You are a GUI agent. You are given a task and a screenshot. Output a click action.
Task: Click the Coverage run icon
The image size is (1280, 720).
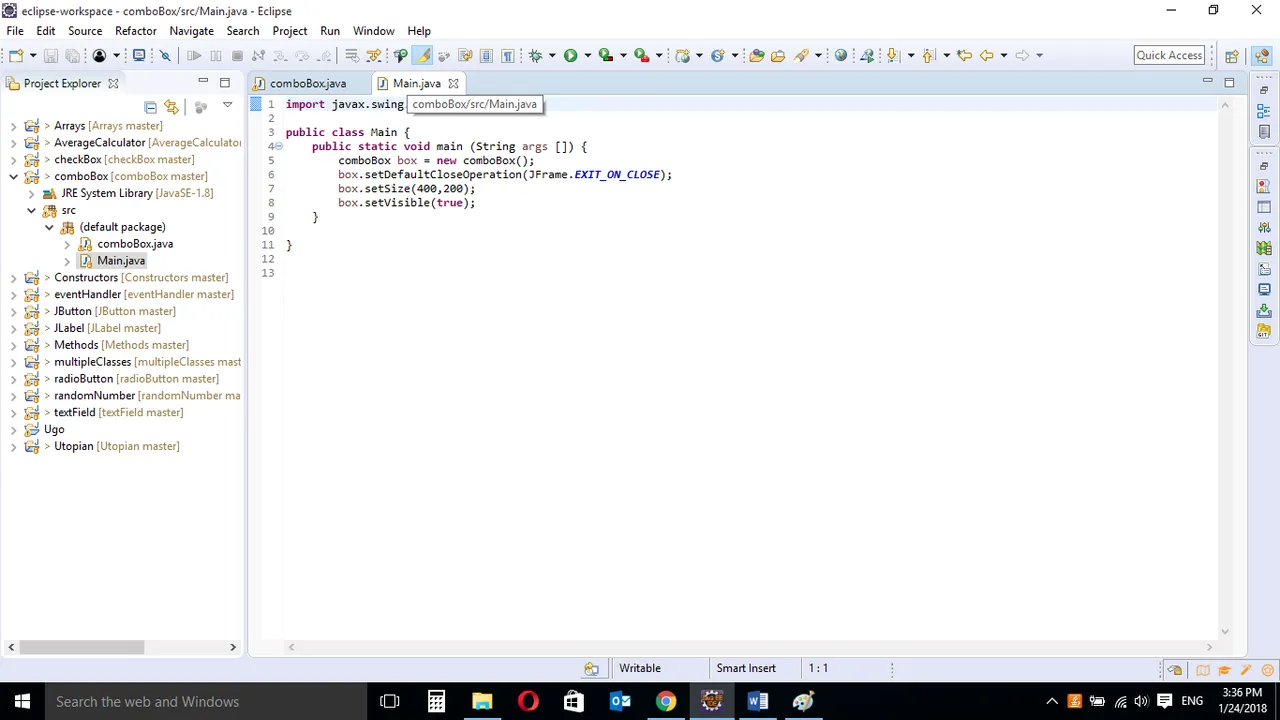coord(605,55)
